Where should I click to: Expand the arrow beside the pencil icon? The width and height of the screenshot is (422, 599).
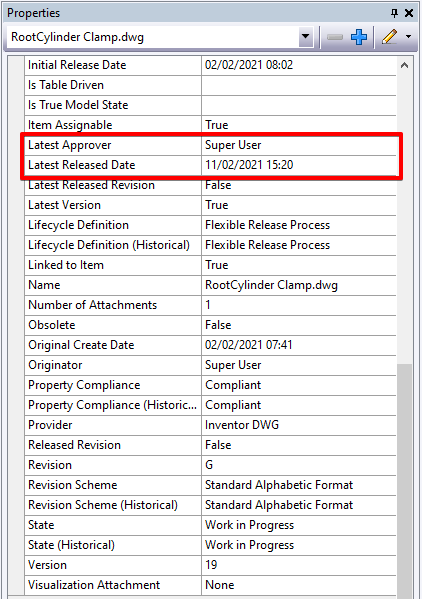(x=408, y=37)
